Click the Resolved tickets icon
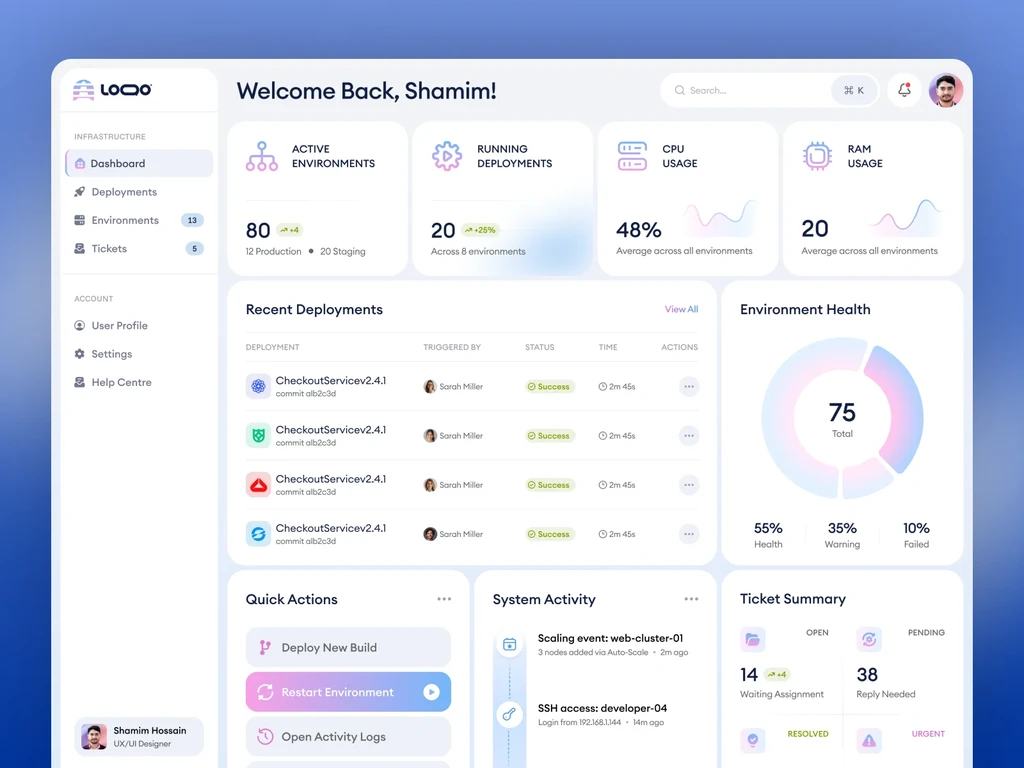The image size is (1024, 768). point(752,740)
